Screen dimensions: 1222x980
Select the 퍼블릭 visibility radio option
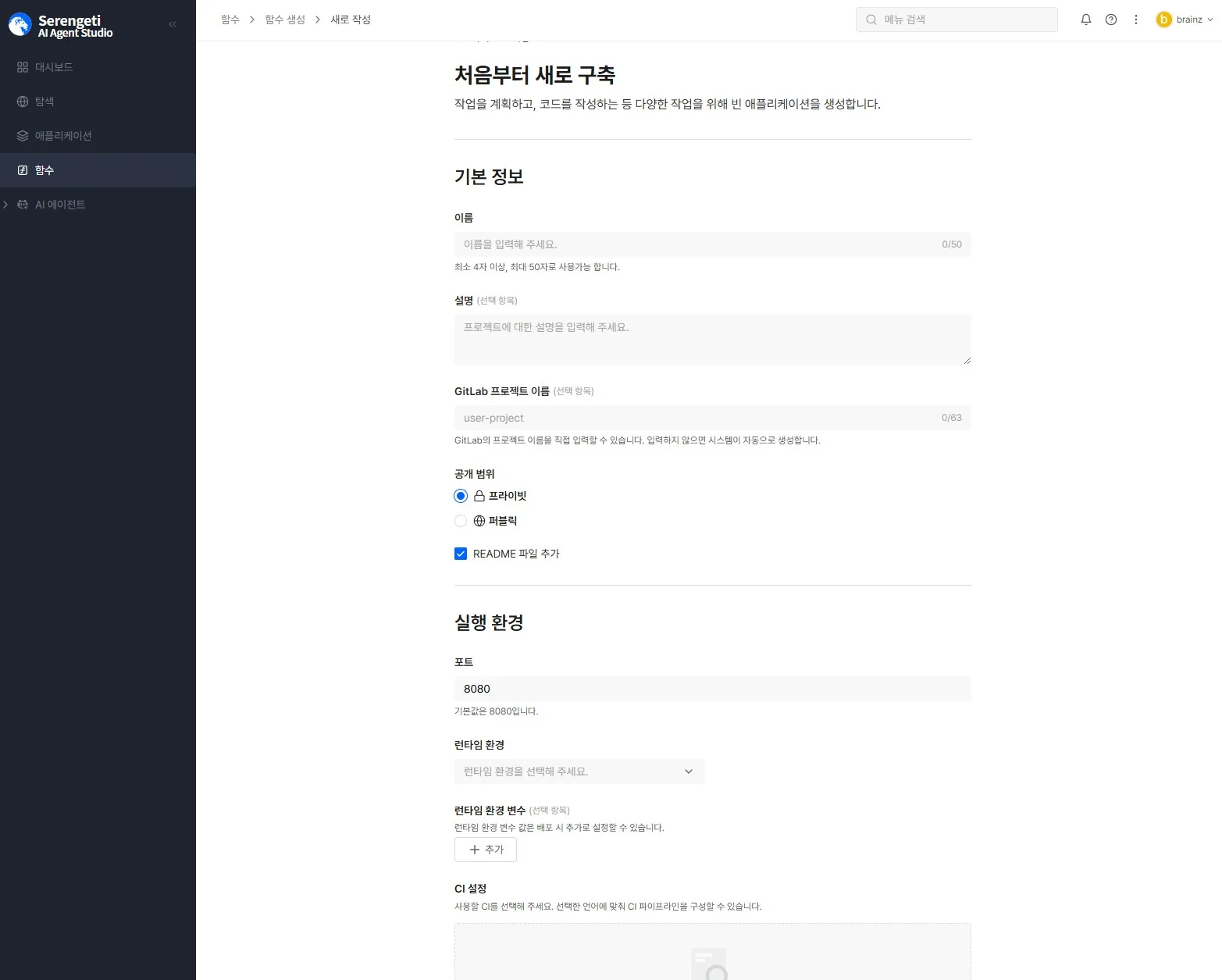[461, 521]
